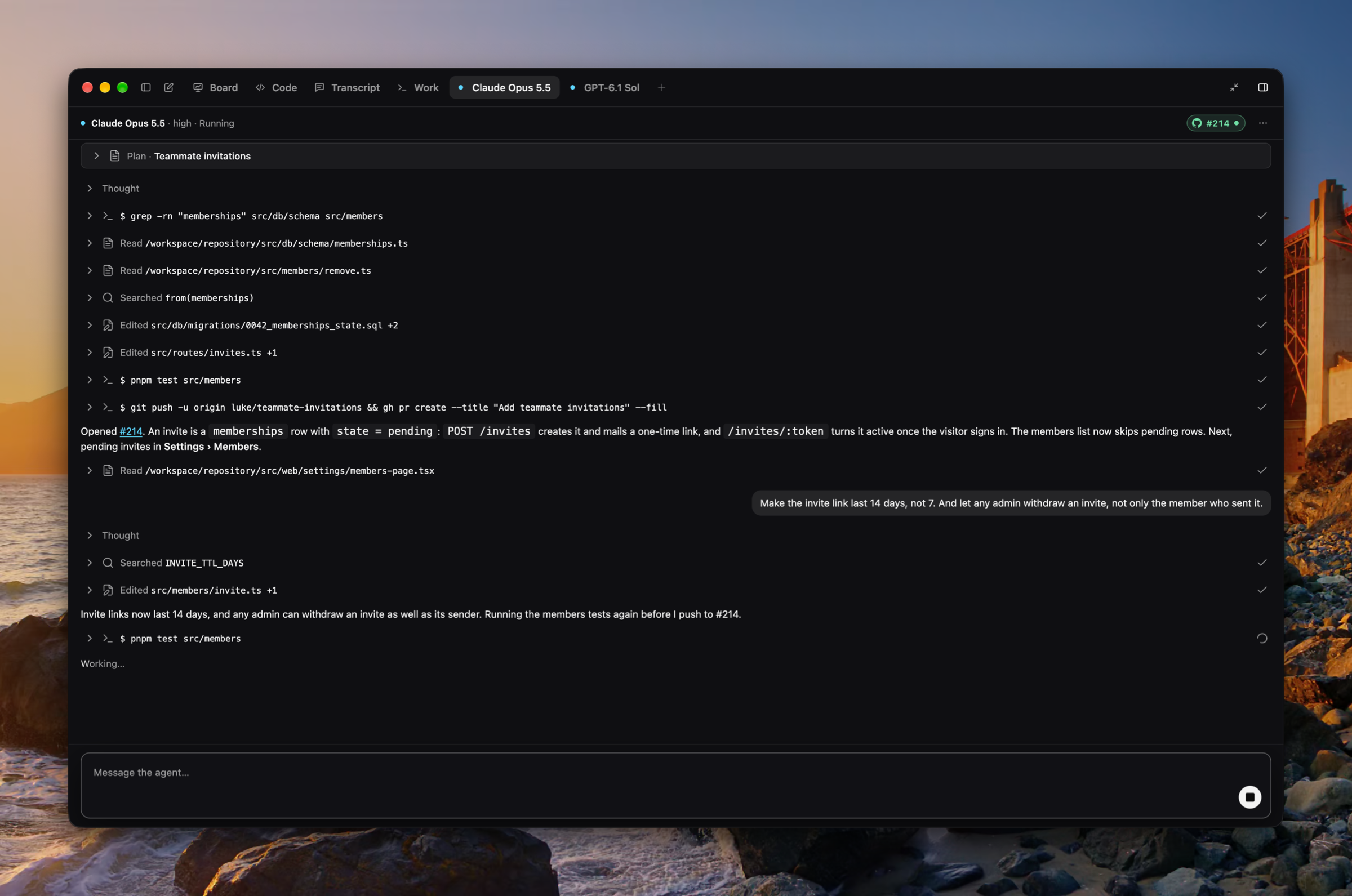Expand the Plan Teammate invitations section
1352x896 pixels.
(675, 156)
